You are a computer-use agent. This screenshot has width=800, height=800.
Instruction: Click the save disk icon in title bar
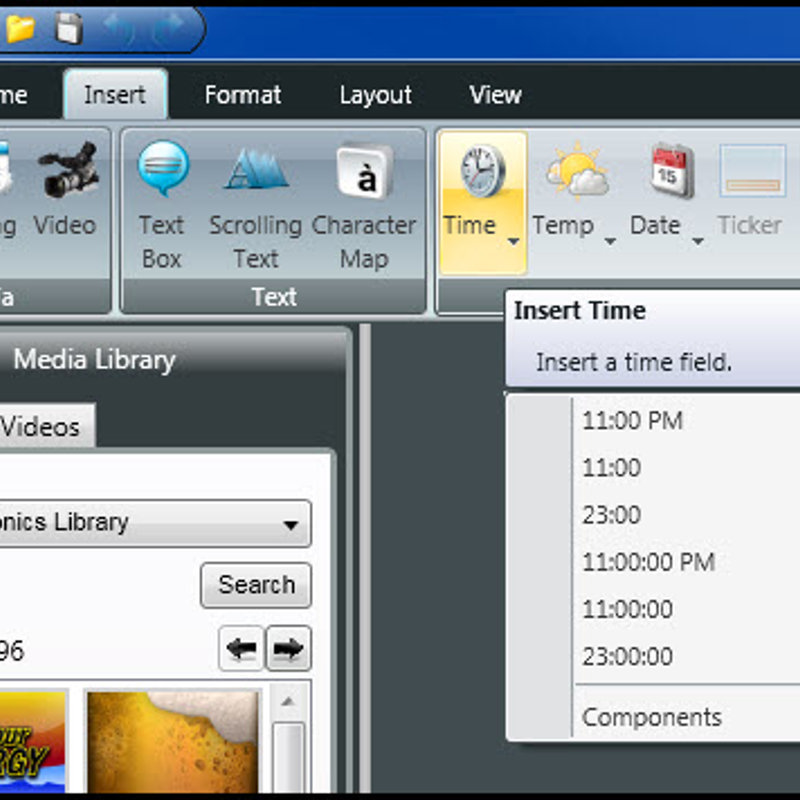click(x=69, y=29)
